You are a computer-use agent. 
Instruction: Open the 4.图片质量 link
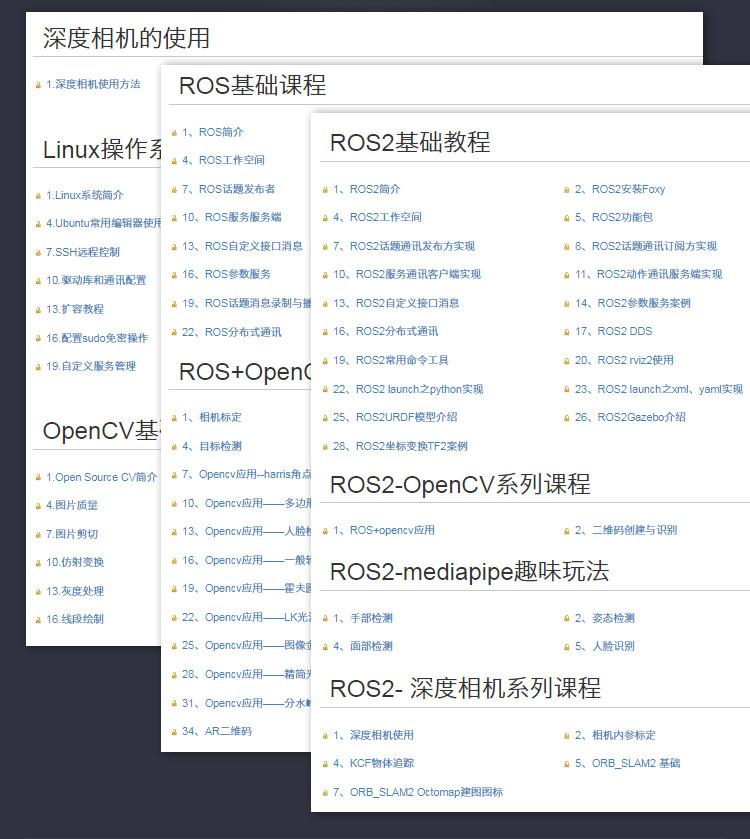tap(72, 505)
